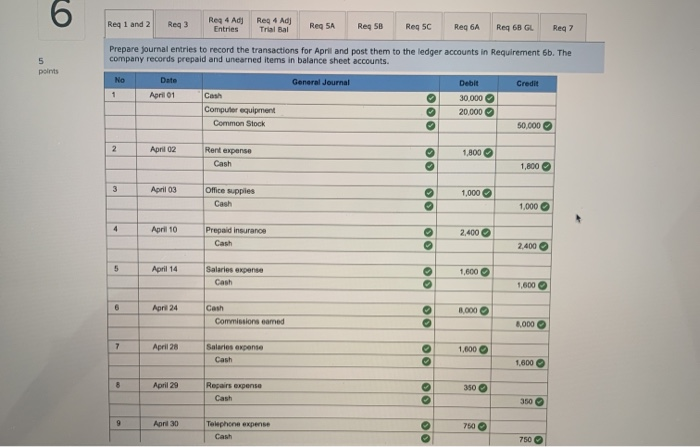Click the check icon beside Telephone expense
Image resolution: width=700 pixels, height=447 pixels.
click(x=426, y=426)
